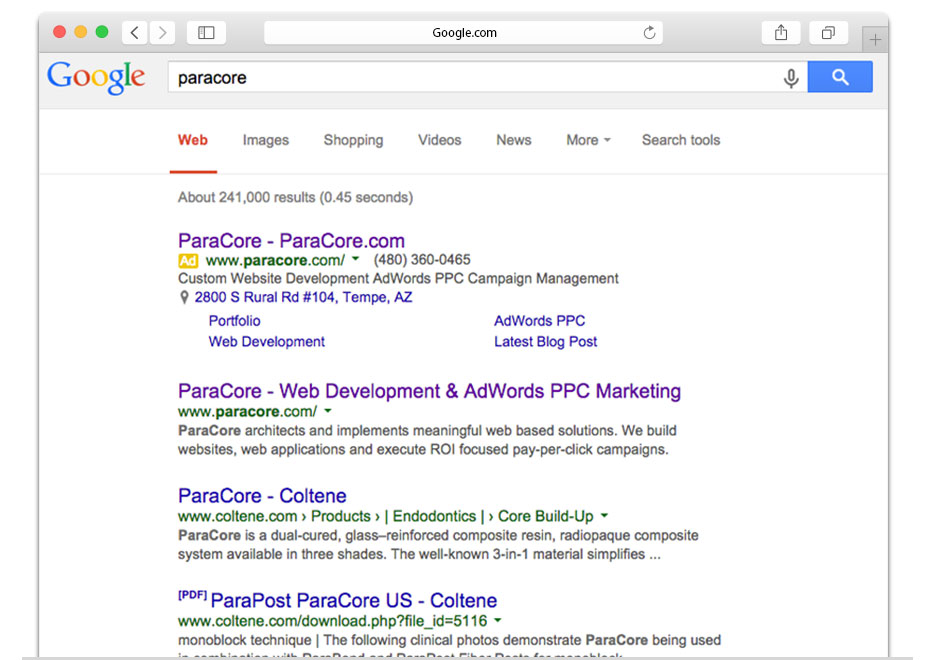This screenshot has width=928, height=660.
Task: Expand the arrow next to the ad's www.paracore.com/
Action: (x=356, y=259)
